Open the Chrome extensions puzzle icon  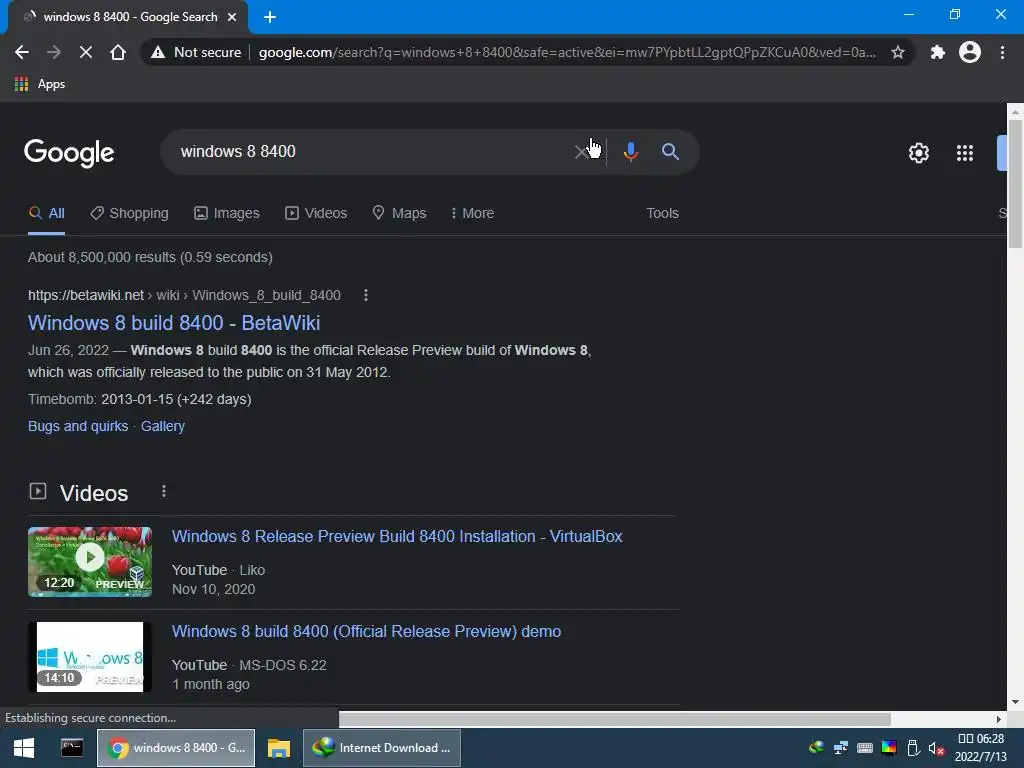tap(938, 52)
